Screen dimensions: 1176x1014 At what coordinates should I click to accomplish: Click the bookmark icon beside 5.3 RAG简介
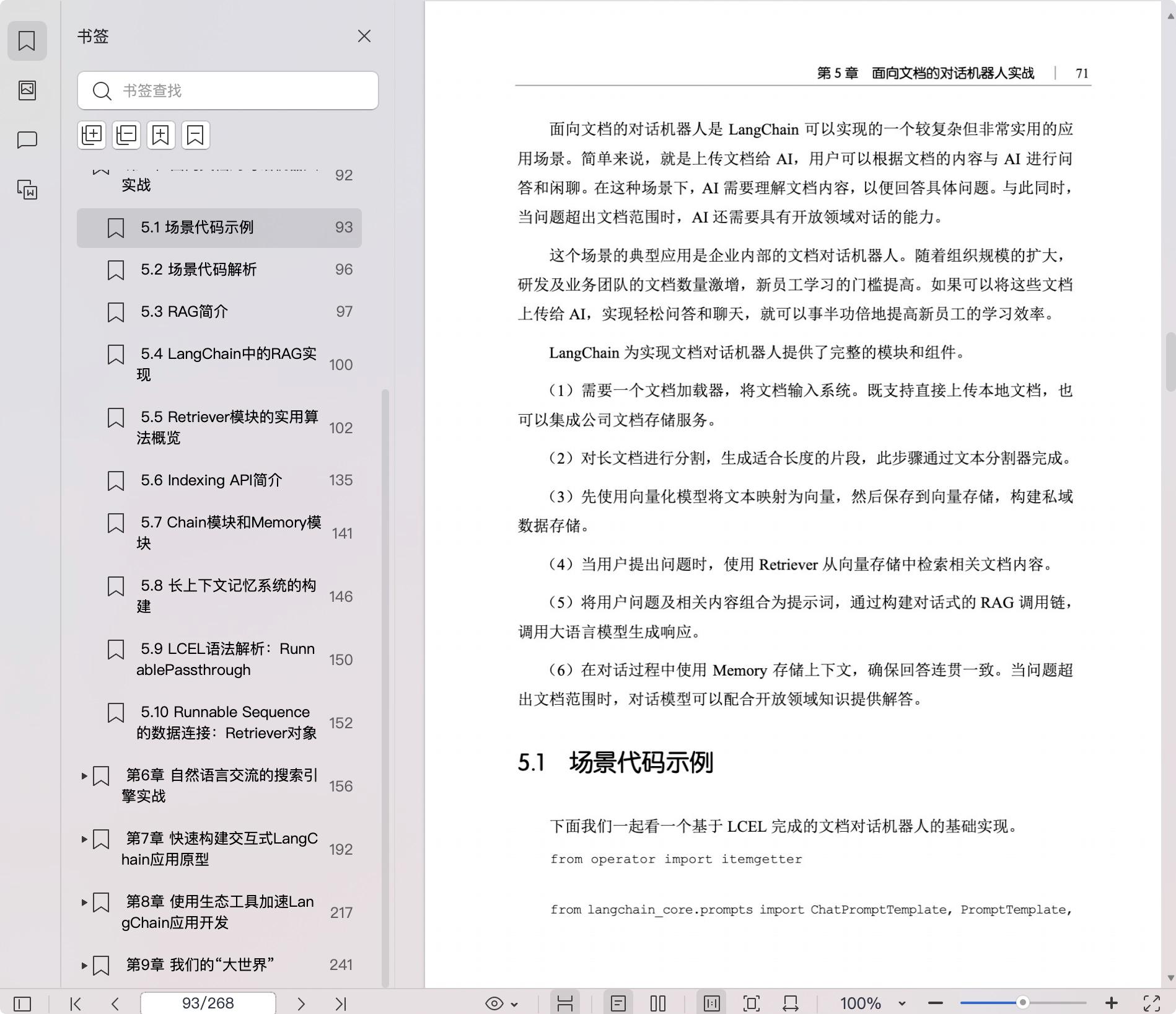[x=116, y=312]
